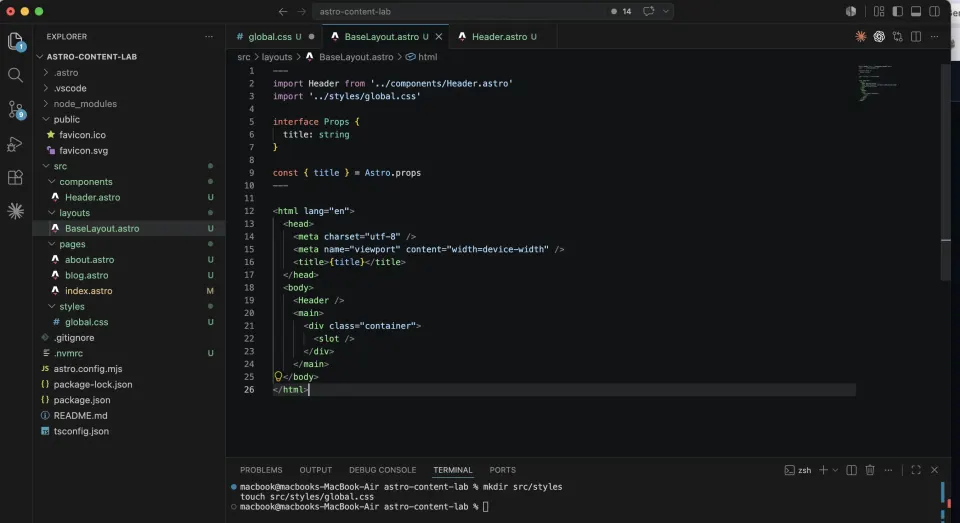Open Source Control view in activity bar
Screen dimensions: 960x523
click(x=16, y=110)
